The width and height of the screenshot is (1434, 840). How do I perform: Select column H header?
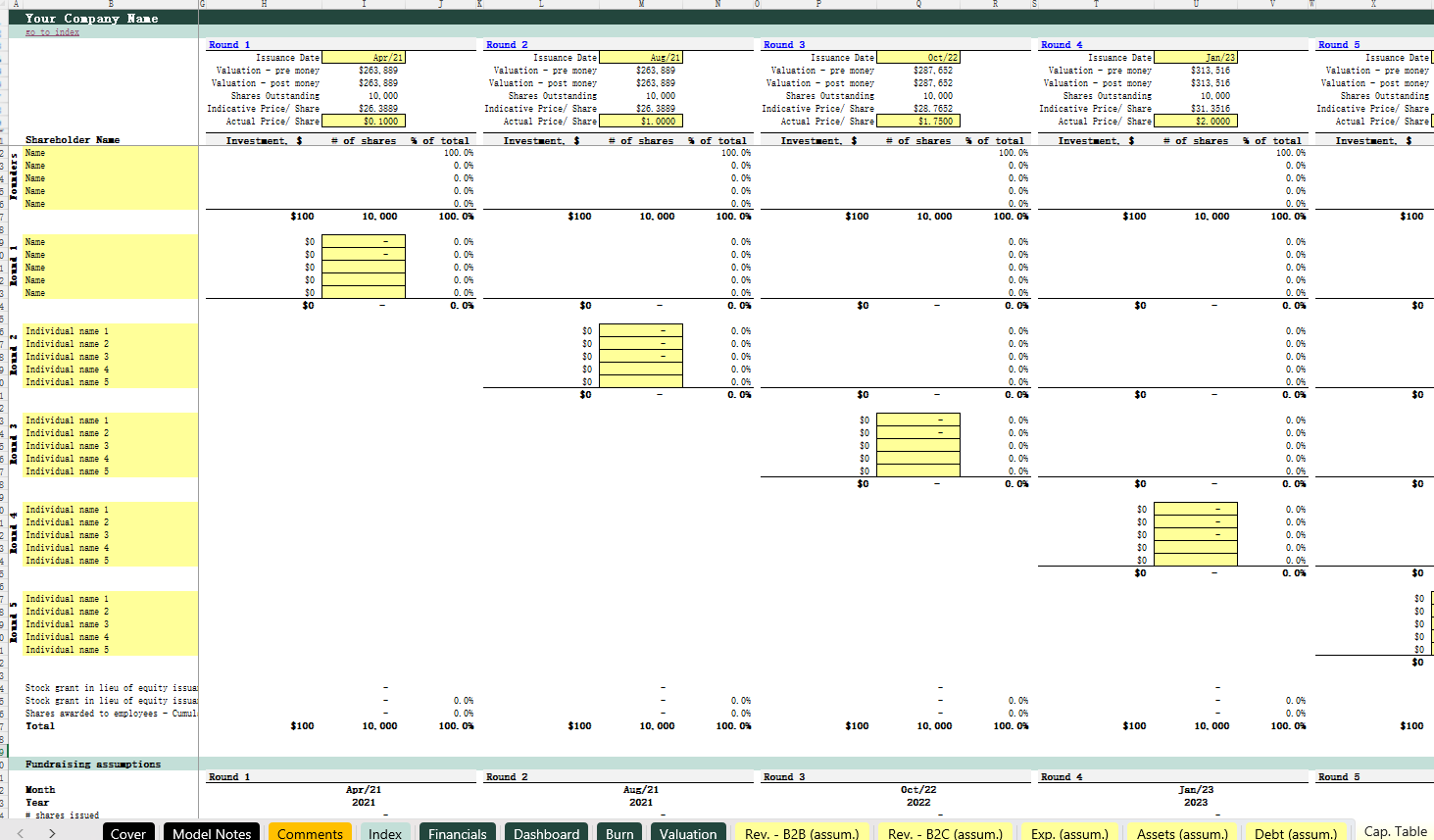(x=264, y=4)
